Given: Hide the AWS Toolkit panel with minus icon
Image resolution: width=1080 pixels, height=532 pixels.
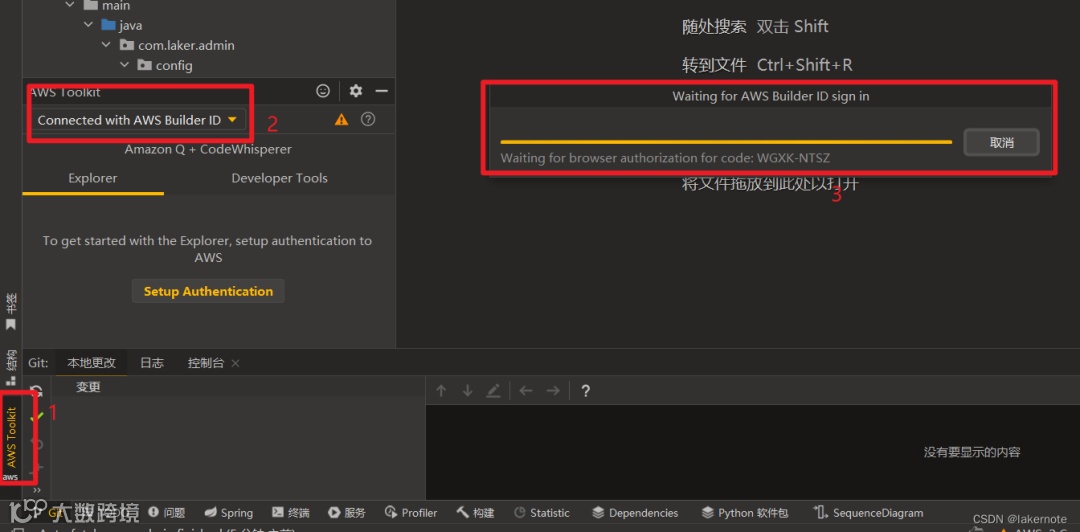Looking at the screenshot, I should coord(382,91).
